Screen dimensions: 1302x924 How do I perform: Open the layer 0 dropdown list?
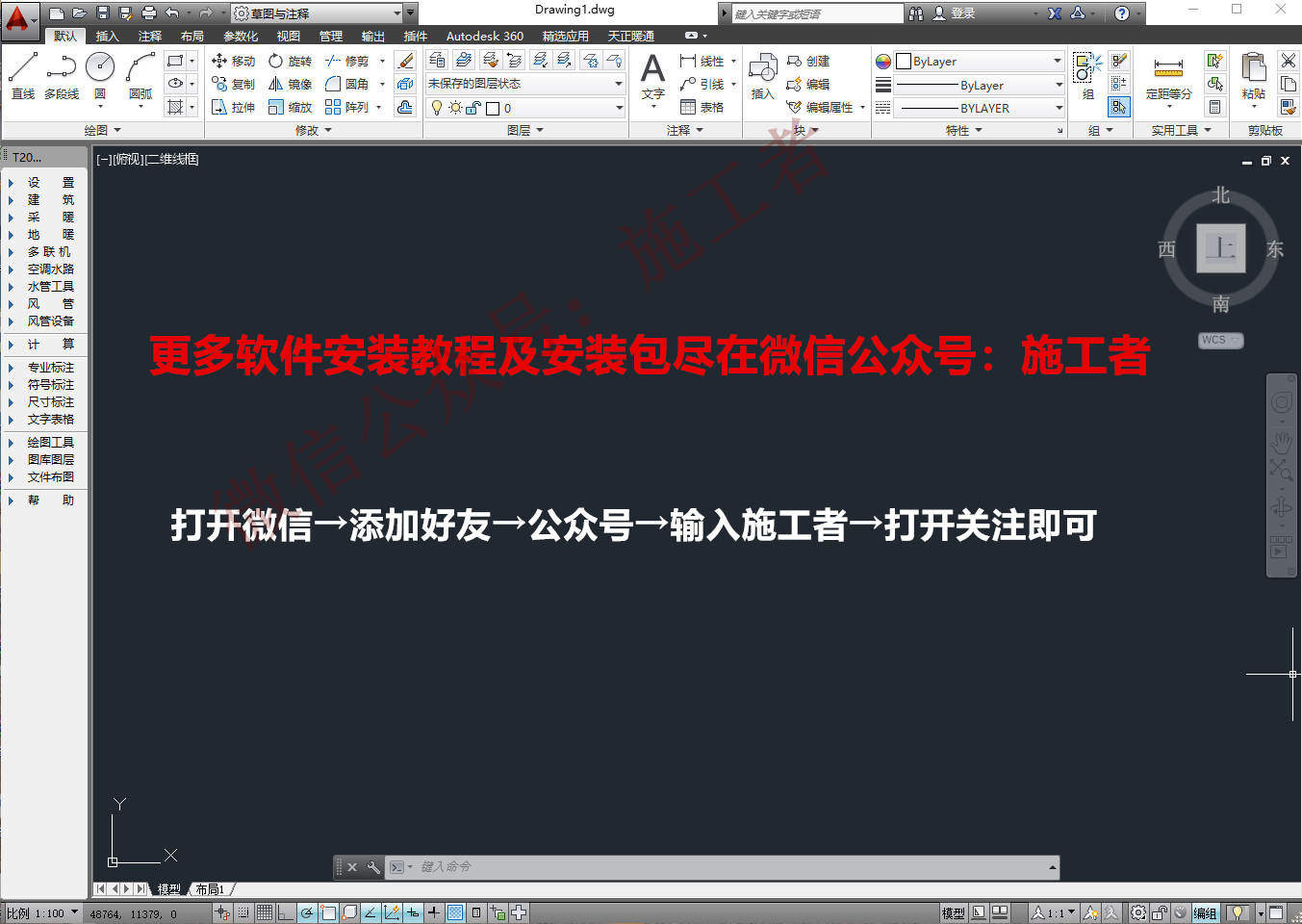(525, 108)
